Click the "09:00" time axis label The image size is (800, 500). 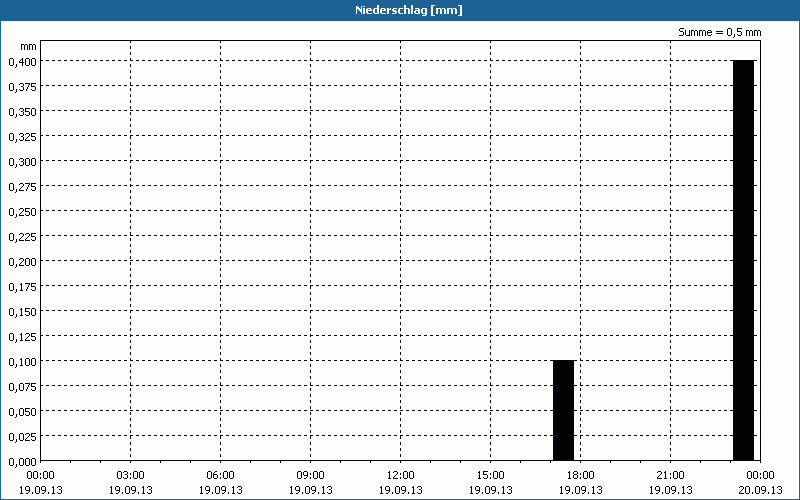[x=310, y=475]
